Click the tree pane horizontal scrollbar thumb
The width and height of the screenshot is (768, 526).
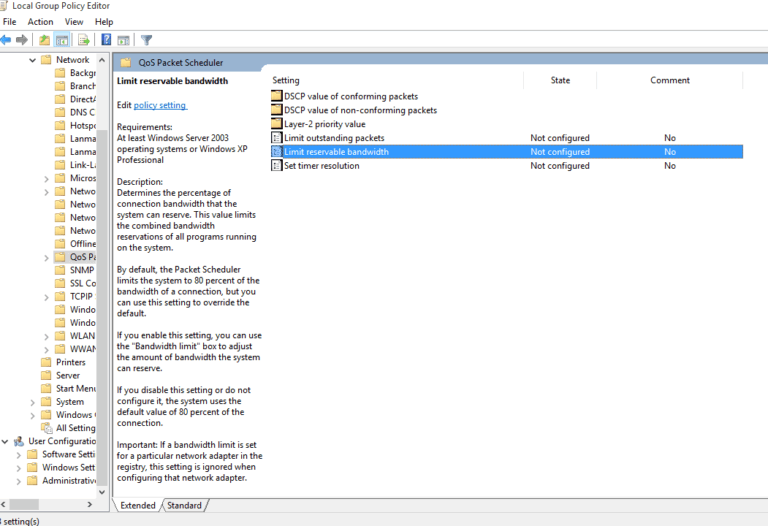[x=24, y=504]
